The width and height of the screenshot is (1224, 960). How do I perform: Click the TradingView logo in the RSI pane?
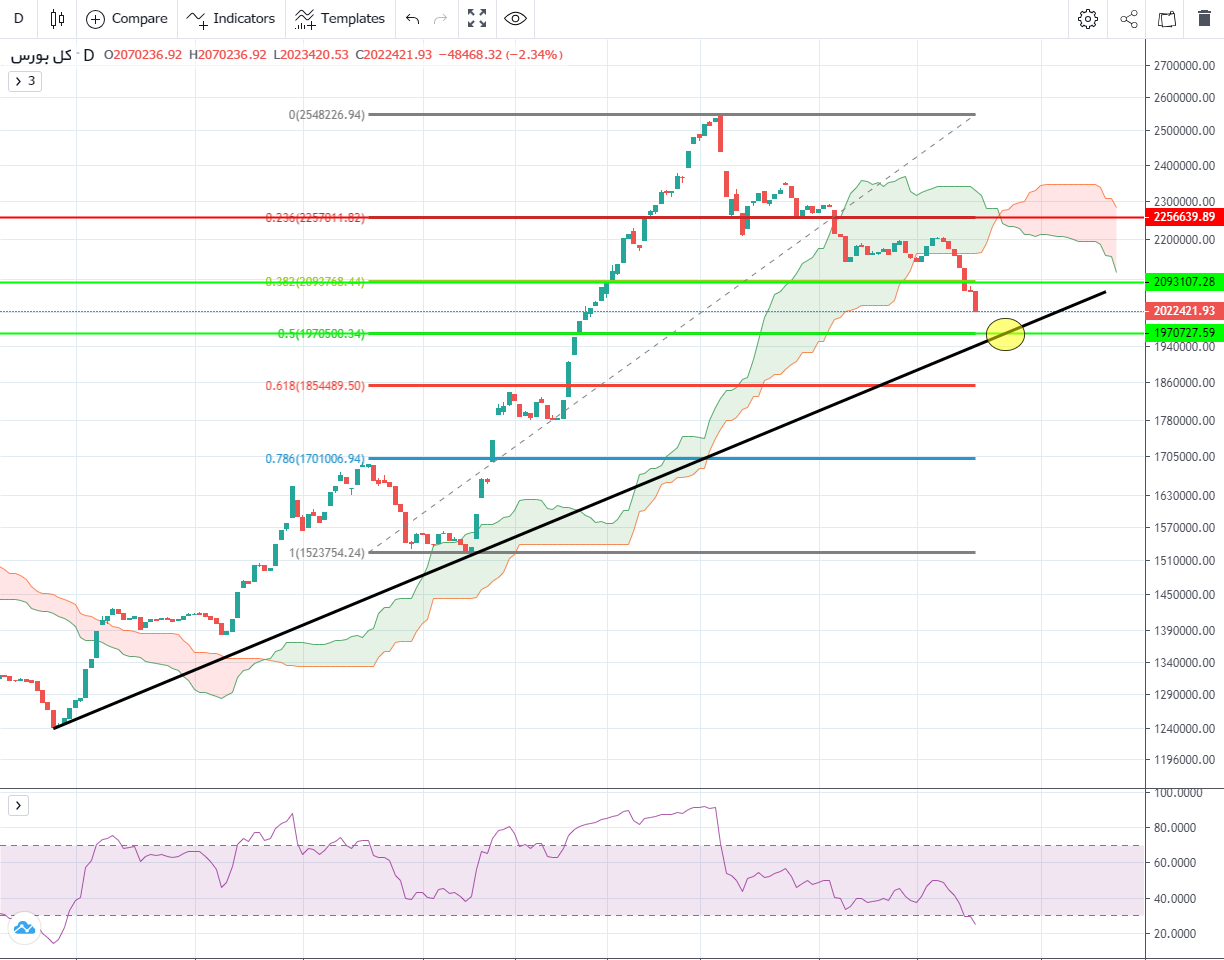(24, 929)
